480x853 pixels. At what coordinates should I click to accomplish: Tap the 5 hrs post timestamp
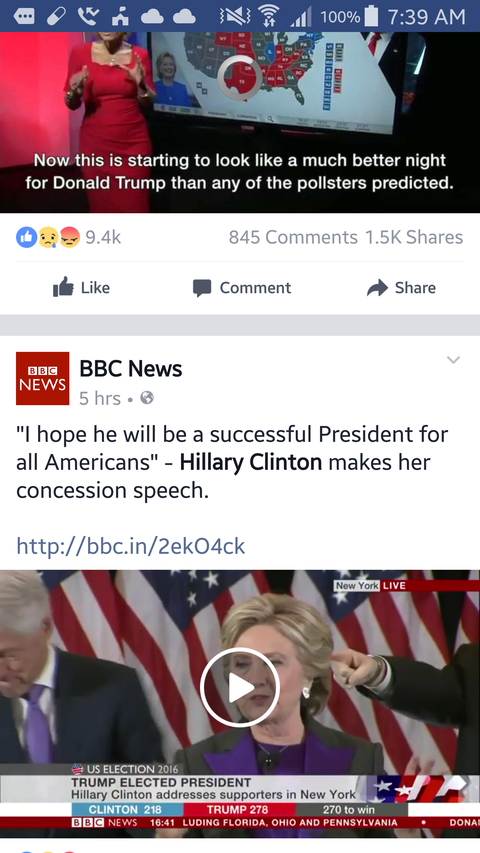(x=100, y=398)
